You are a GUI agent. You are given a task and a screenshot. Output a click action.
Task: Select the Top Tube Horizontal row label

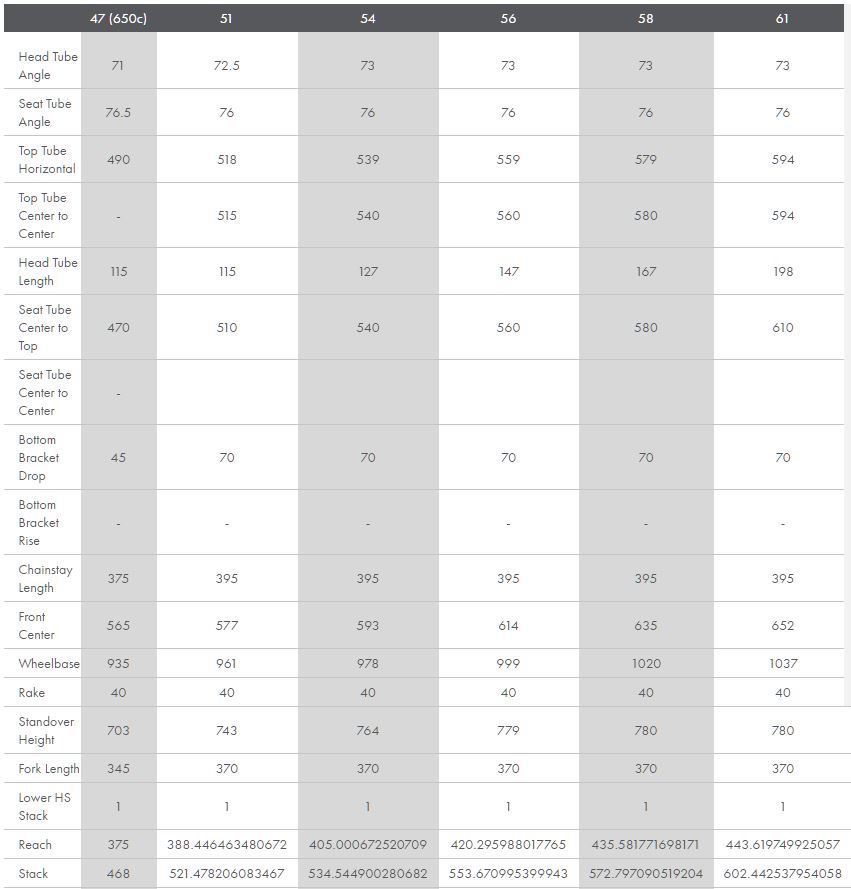coord(46,160)
